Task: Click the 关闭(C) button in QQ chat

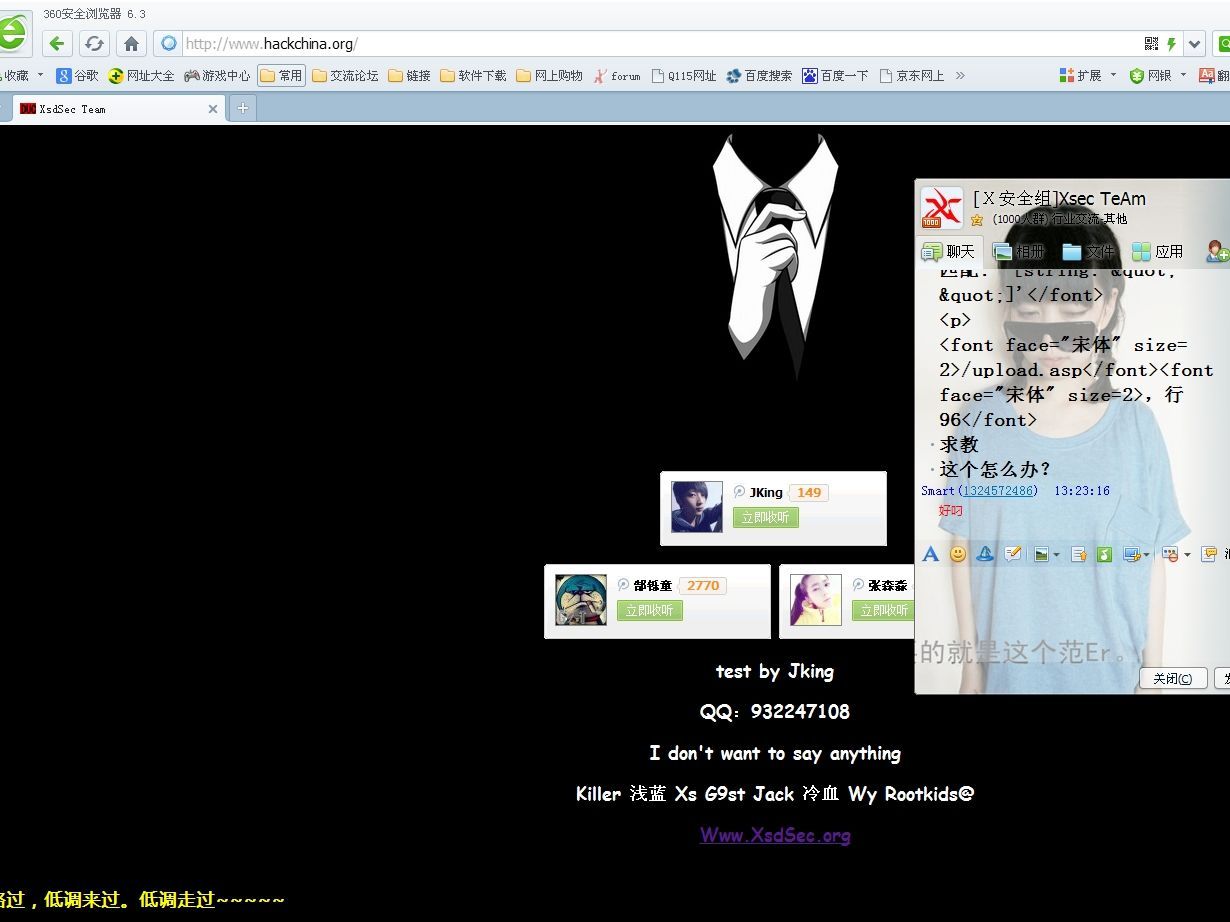Action: tap(1173, 678)
